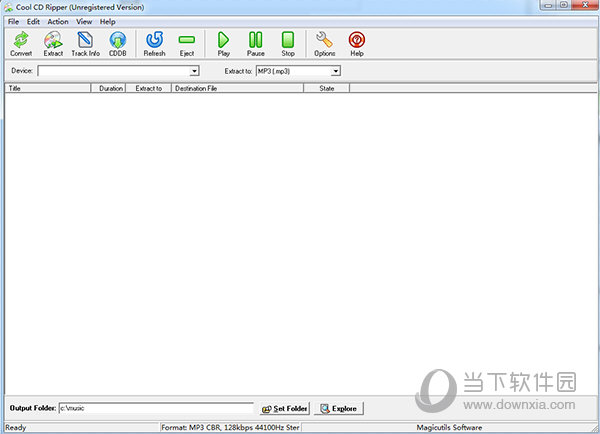The image size is (600, 434).
Task: Open the Edit menu
Action: point(33,22)
